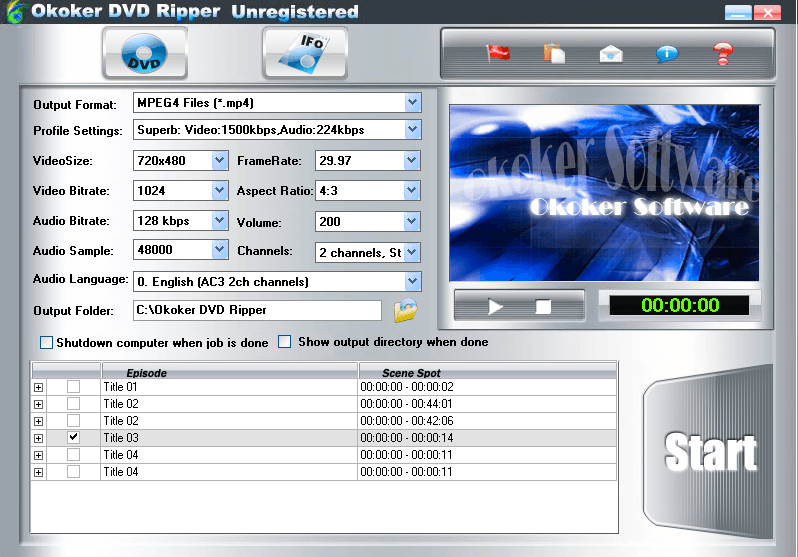Open the VideoSize dropdown showing 720x480
This screenshot has width=798, height=557.
[x=219, y=160]
